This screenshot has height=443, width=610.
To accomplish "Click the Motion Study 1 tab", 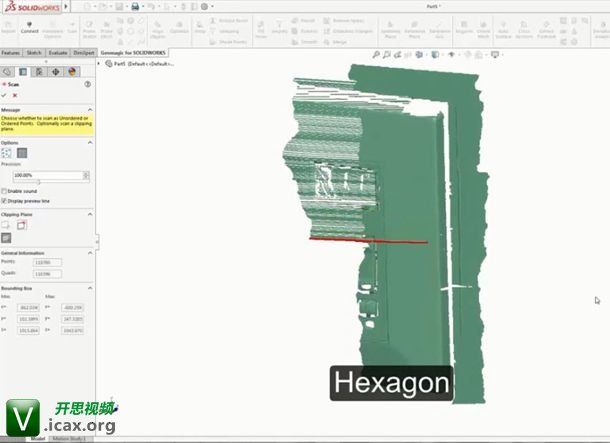I will tap(71, 439).
